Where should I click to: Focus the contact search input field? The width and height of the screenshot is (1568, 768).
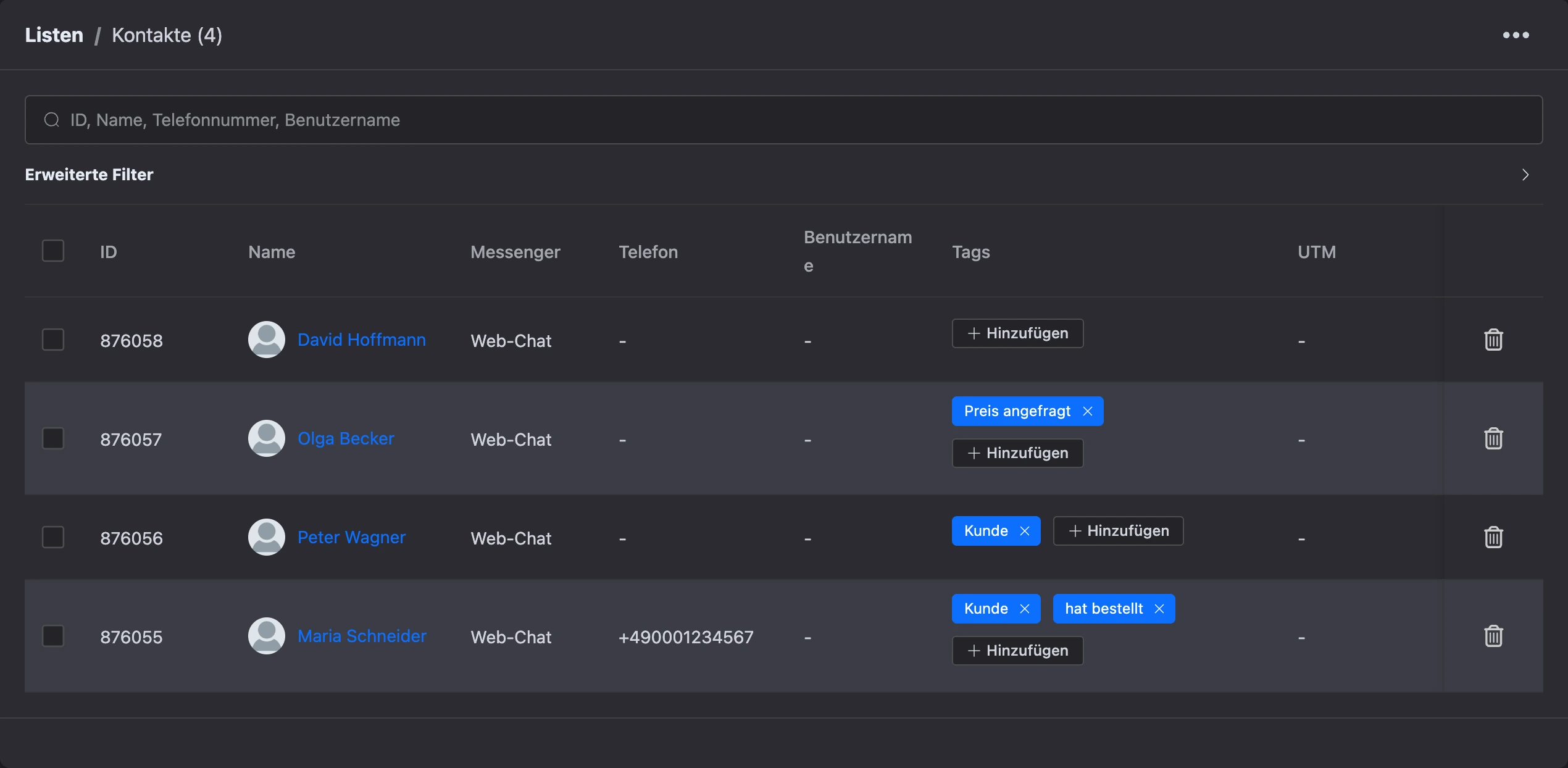[x=783, y=120]
